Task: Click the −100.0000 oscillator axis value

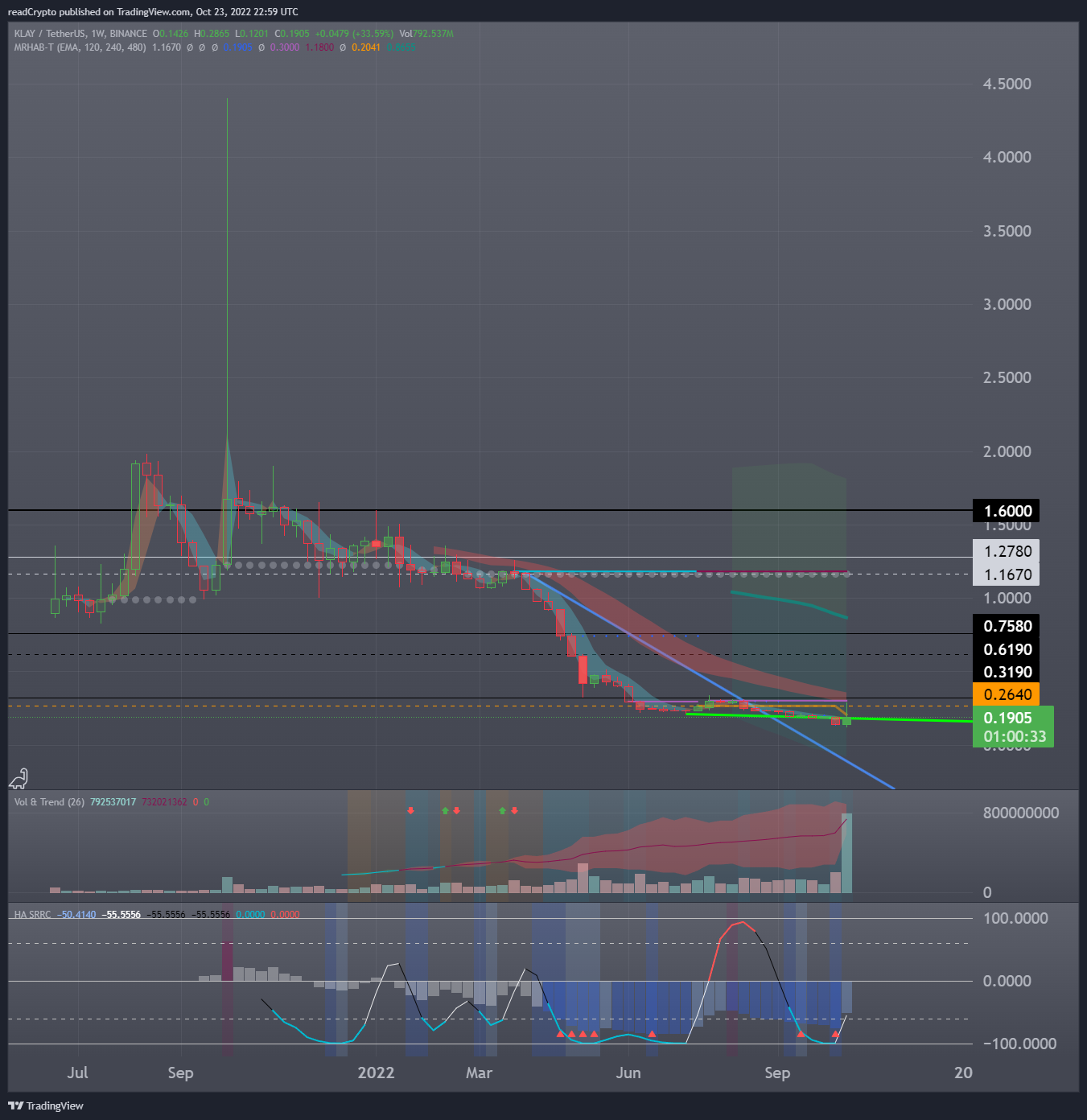Action: tap(1019, 1044)
